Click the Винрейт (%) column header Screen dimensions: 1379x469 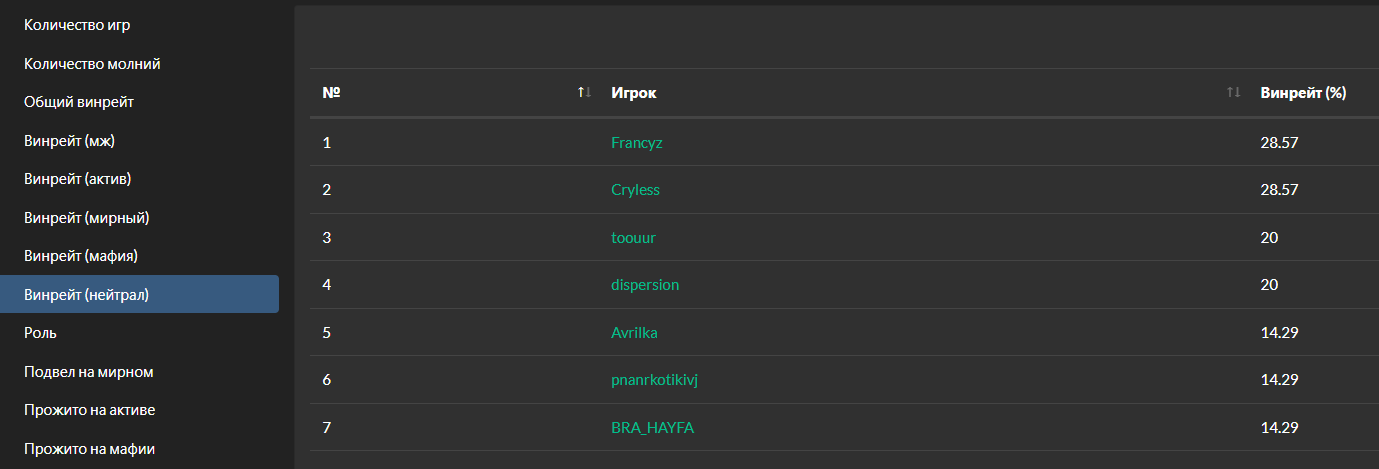(x=1303, y=93)
